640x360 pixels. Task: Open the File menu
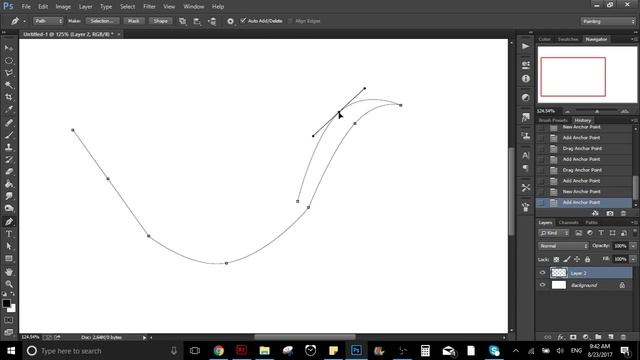tap(26, 7)
